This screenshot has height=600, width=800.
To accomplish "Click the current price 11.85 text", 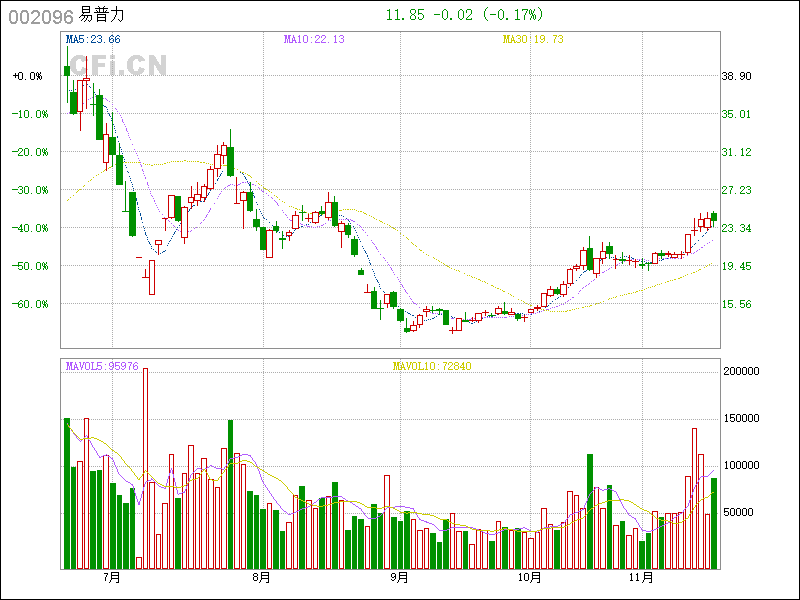I will tap(405, 15).
